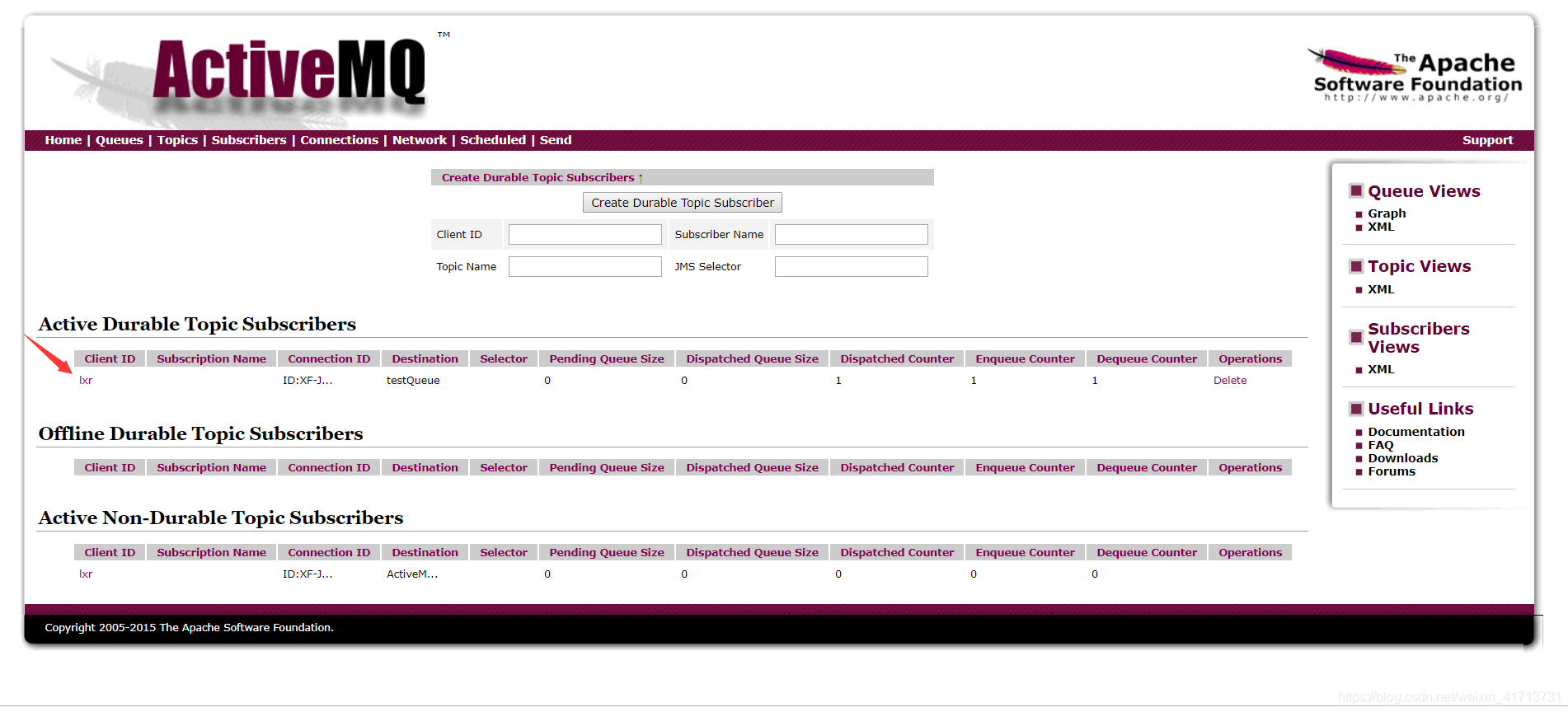Screen dimensions: 1568x712
Task: Open the FAQ link
Action: [1381, 445]
